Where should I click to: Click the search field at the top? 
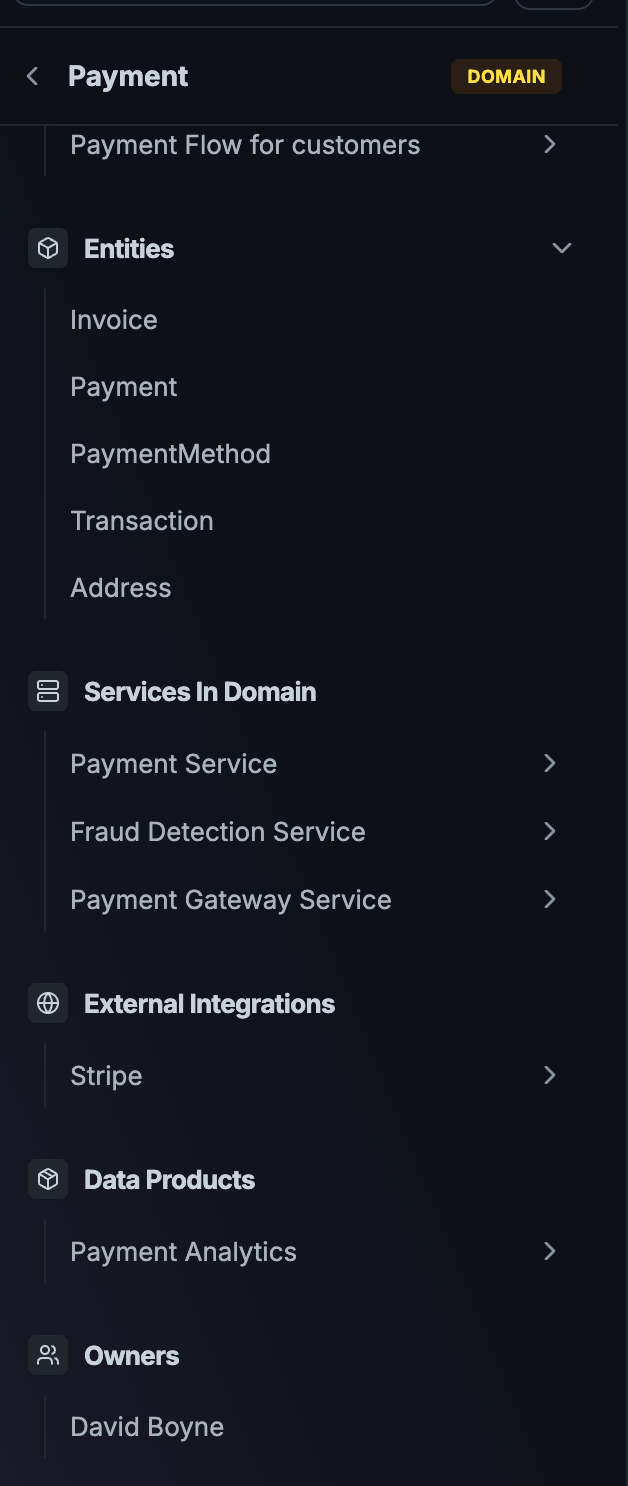click(x=255, y=5)
